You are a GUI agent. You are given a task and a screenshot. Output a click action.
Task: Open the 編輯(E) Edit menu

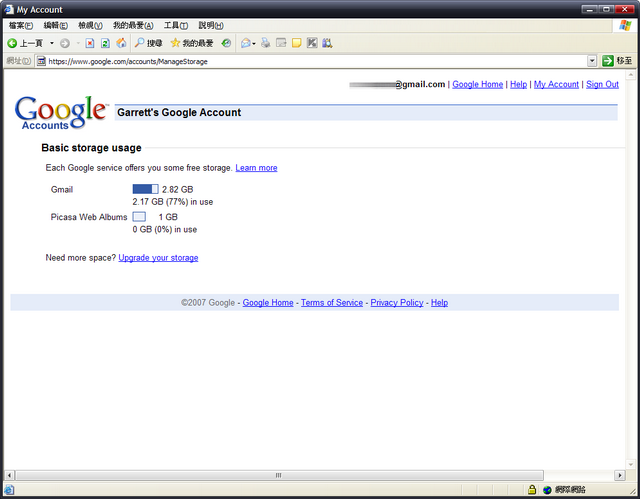[x=56, y=25]
